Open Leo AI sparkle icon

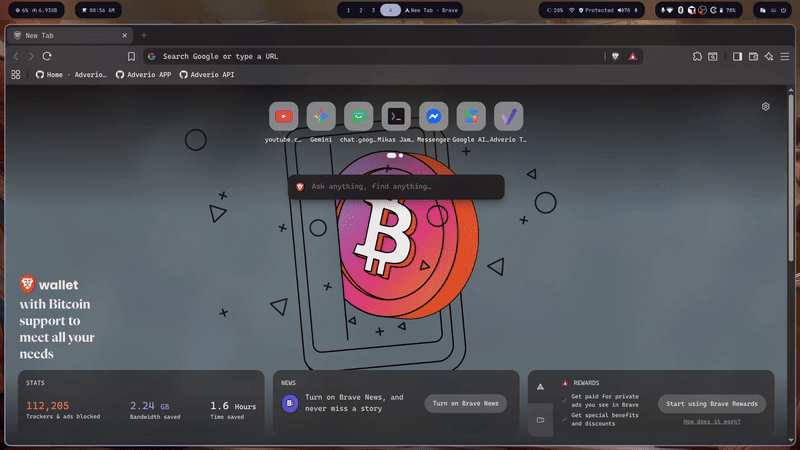(769, 57)
